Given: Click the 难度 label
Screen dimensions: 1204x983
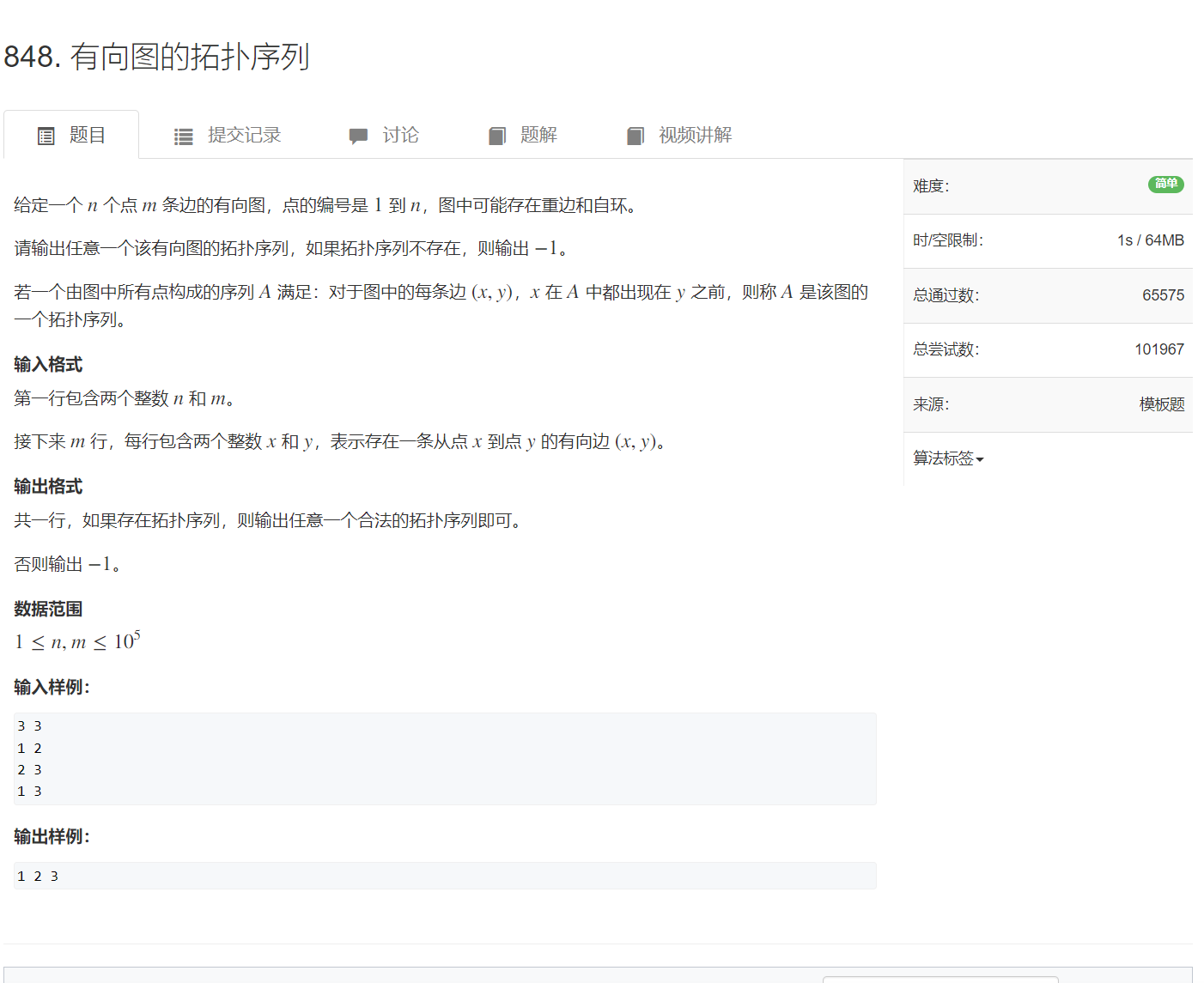Looking at the screenshot, I should click(931, 186).
